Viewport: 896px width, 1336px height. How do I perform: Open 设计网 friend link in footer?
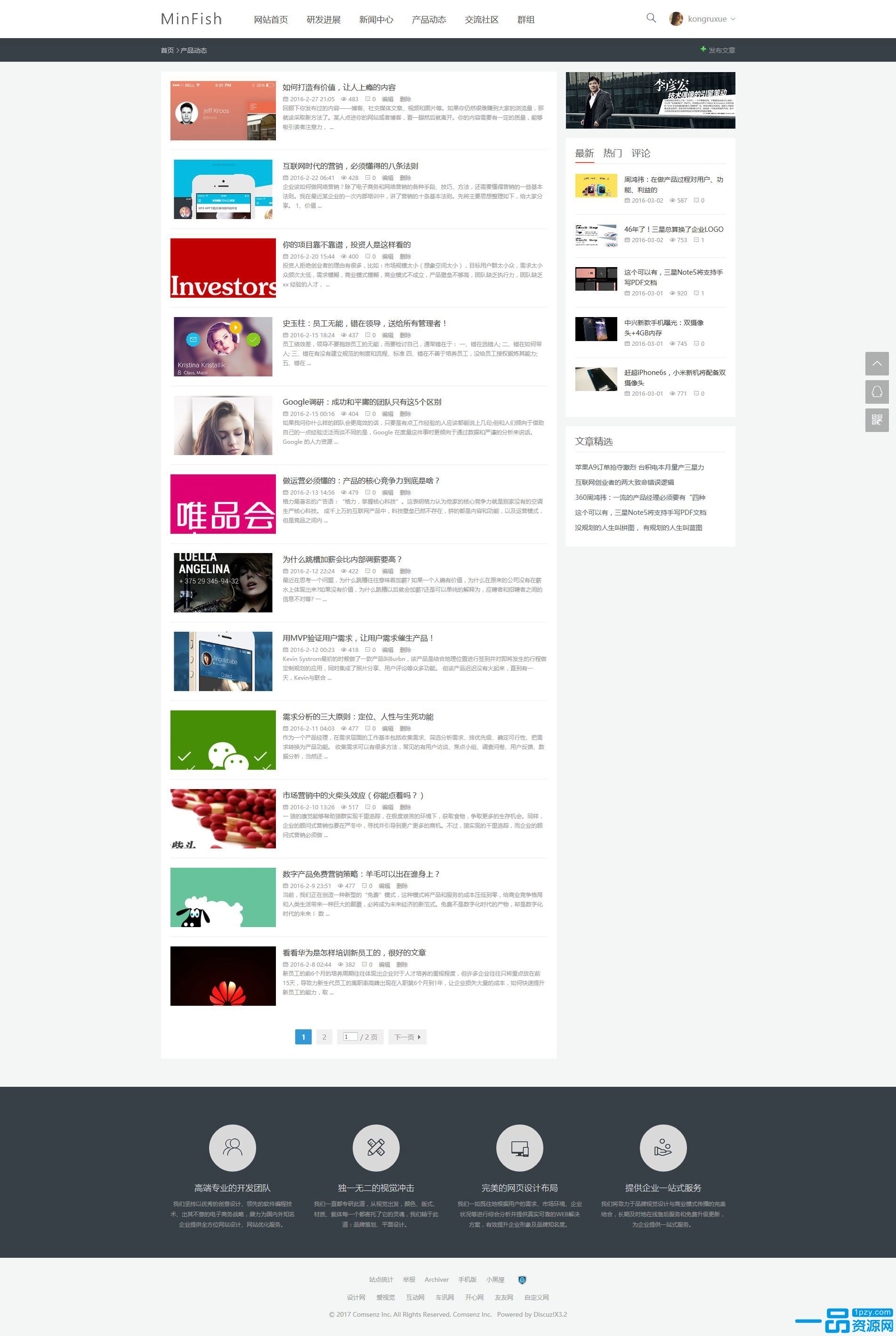point(356,1297)
